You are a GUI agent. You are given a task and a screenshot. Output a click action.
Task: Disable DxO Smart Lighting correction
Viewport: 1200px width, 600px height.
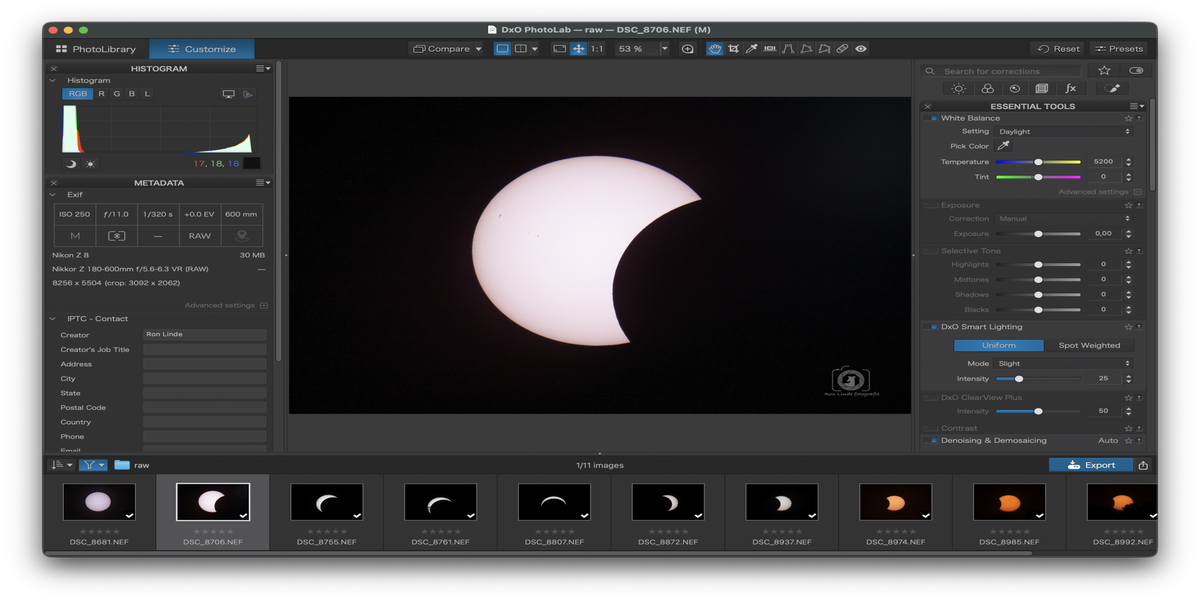click(933, 327)
